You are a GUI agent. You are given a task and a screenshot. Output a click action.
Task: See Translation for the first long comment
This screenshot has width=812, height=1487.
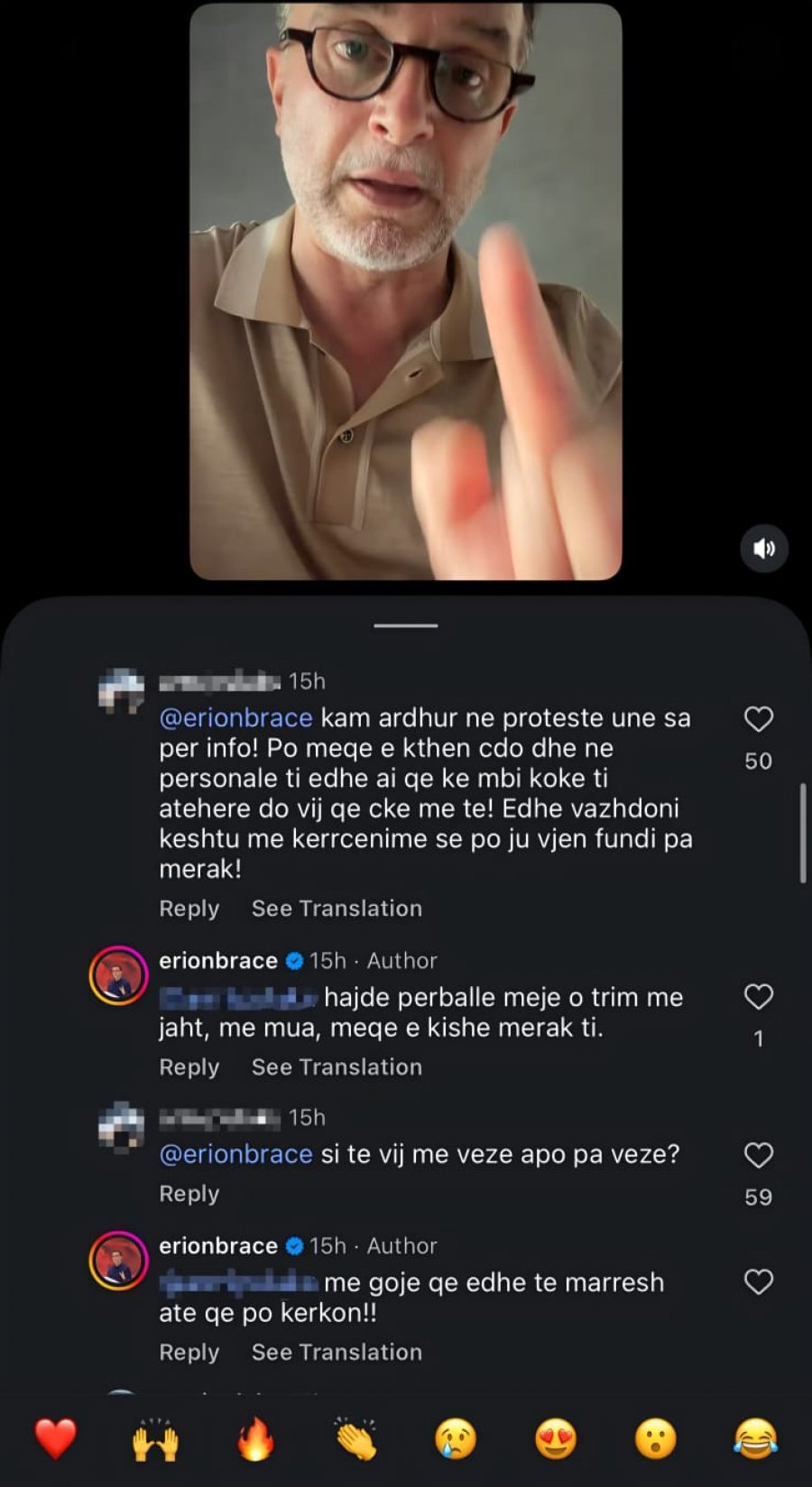337,909
